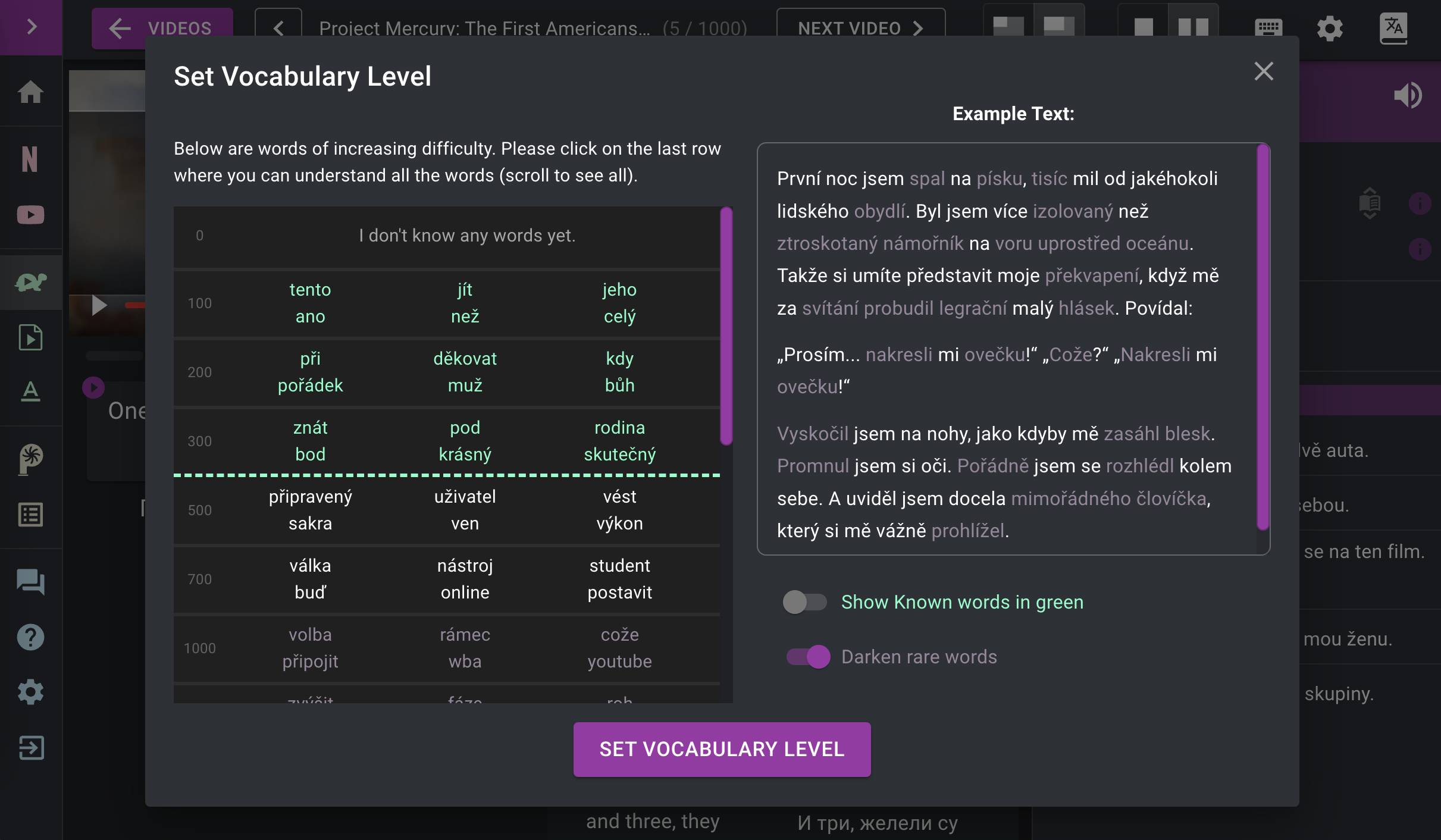Open the help question mark icon

tap(30, 637)
